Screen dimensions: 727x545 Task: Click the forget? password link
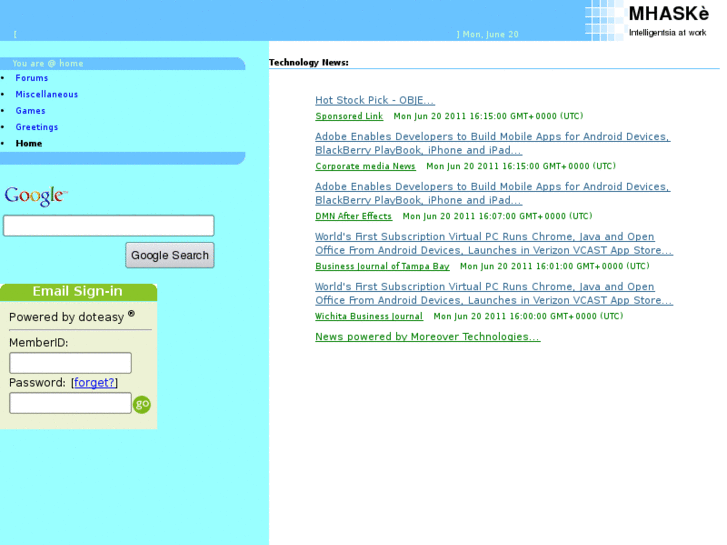[x=94, y=383]
